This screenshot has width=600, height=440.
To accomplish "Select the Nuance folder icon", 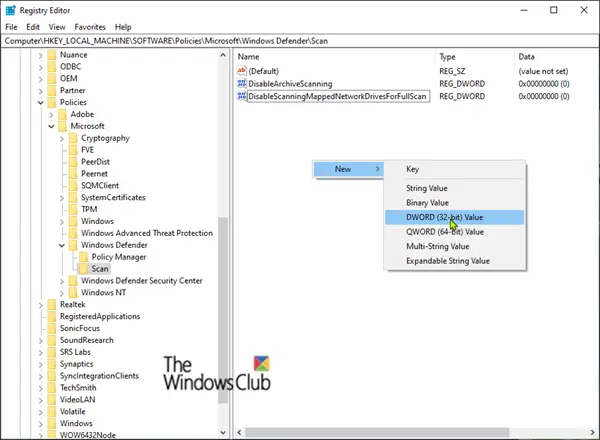I will click(x=52, y=55).
